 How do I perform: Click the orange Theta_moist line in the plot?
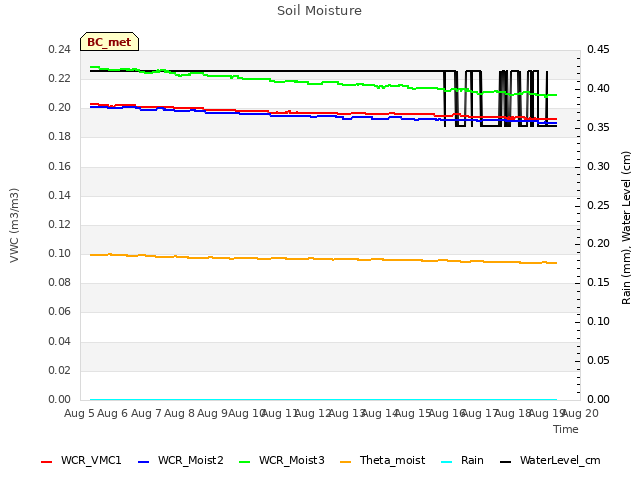click(322, 259)
